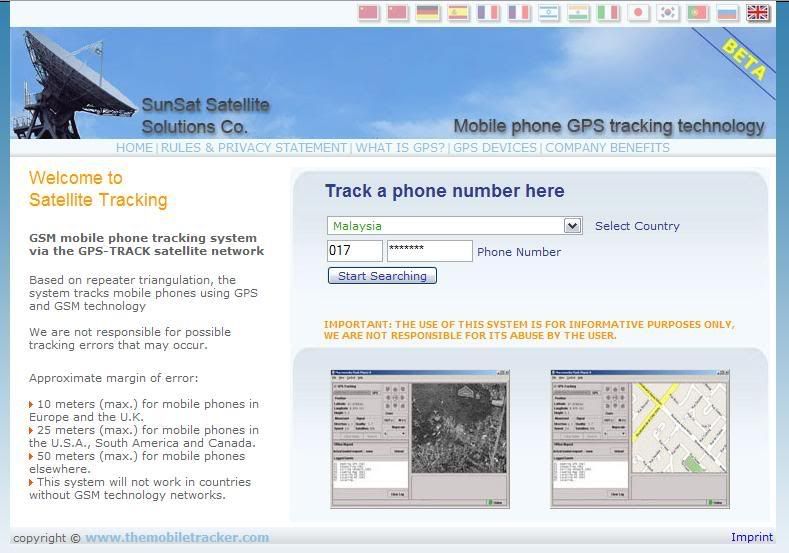Open RULES & PRIVACY STATEMENT page
This screenshot has width=789, height=553.
pos(254,147)
